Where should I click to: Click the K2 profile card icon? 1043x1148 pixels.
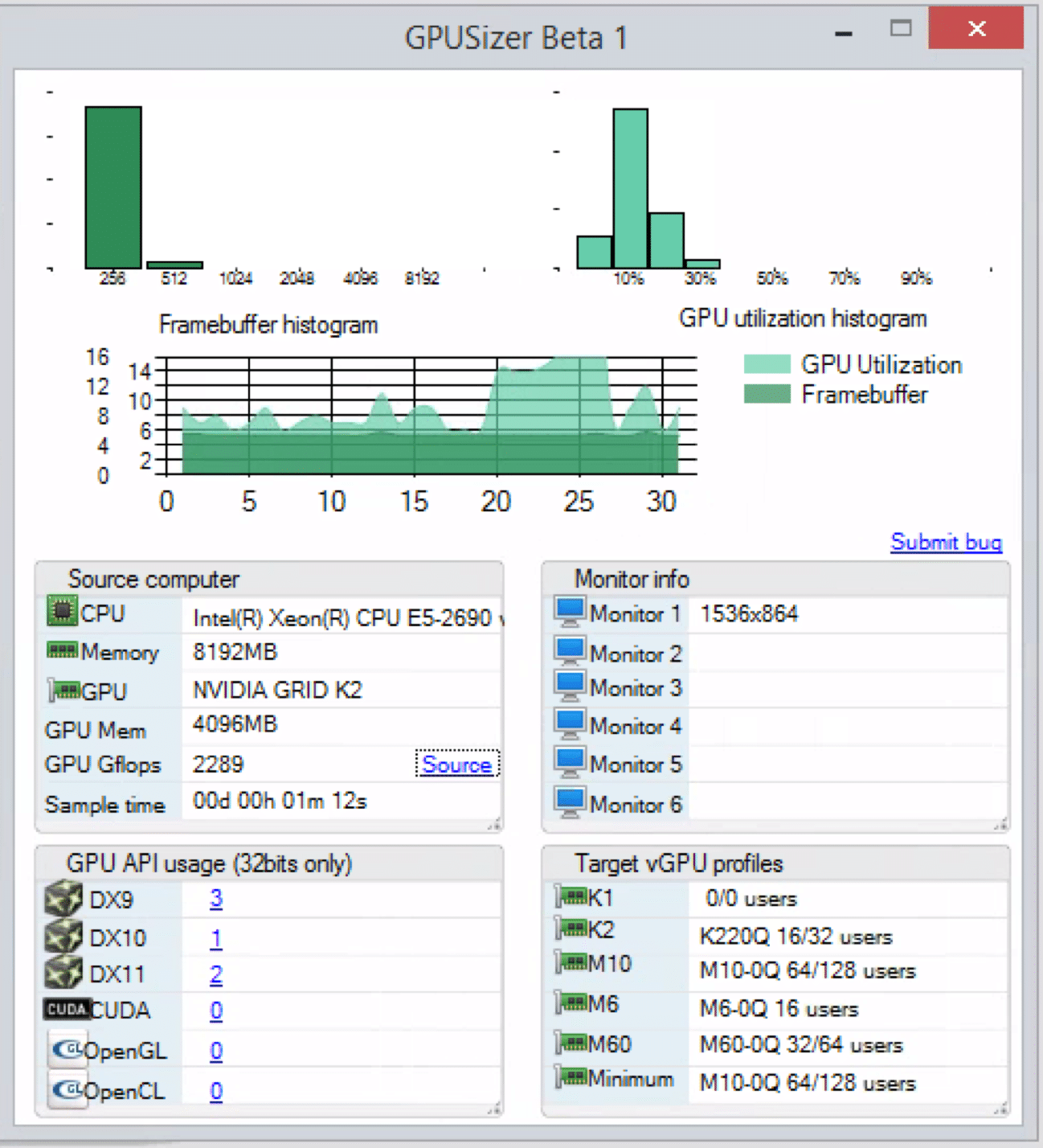point(571,929)
